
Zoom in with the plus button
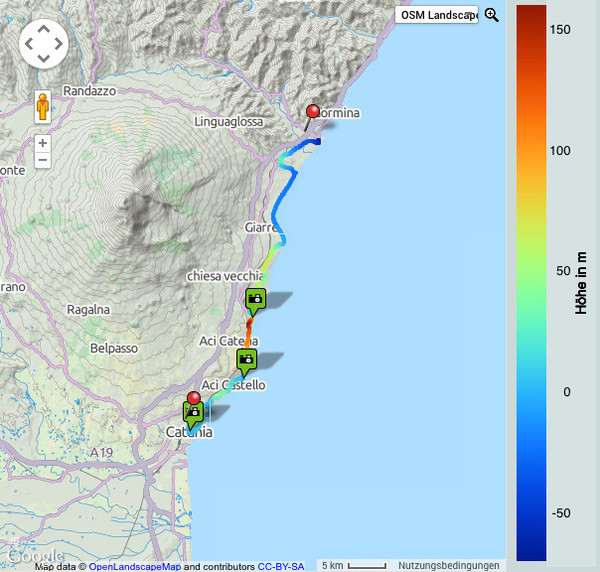pos(43,143)
